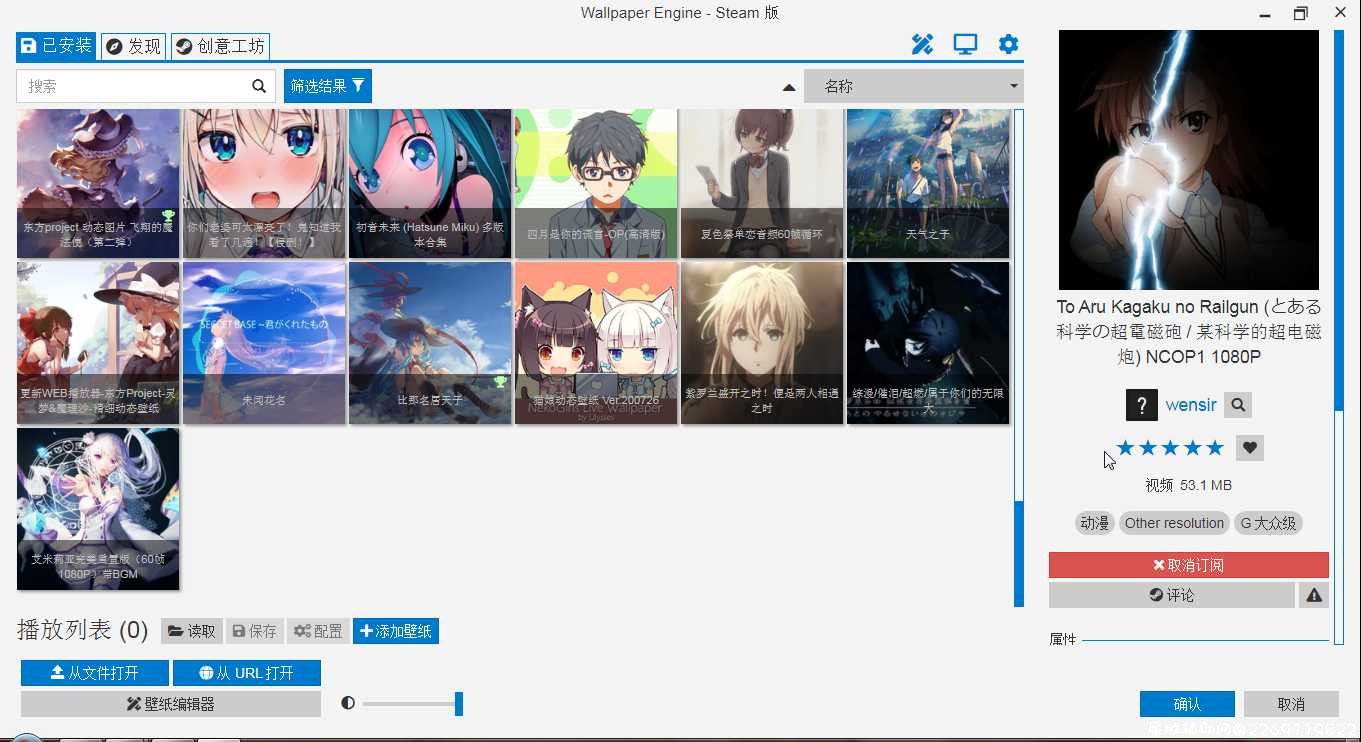This screenshot has width=1361, height=742.
Task: Click 从 URL 打开 button
Action: 247,673
